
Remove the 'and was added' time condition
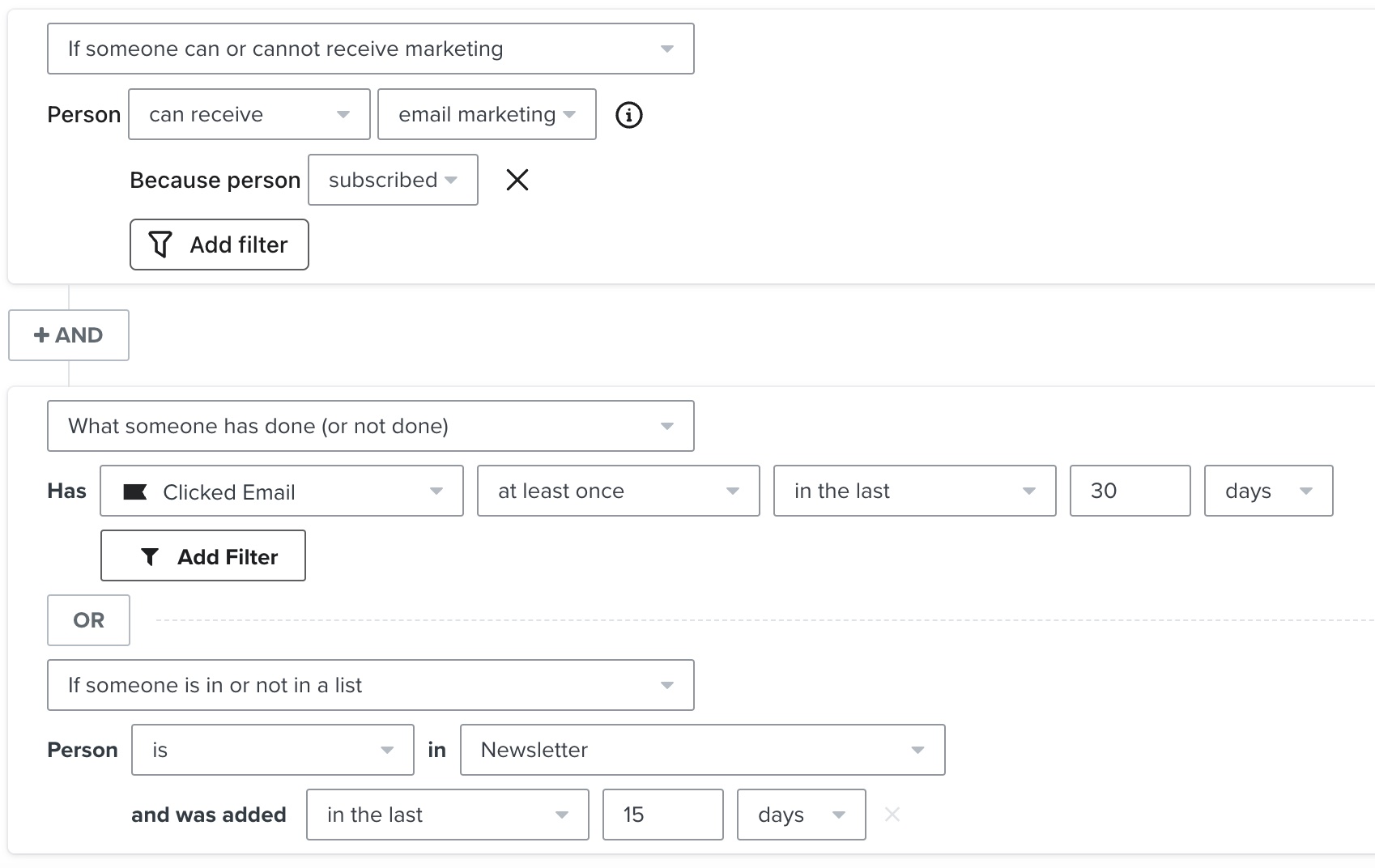pos(892,815)
